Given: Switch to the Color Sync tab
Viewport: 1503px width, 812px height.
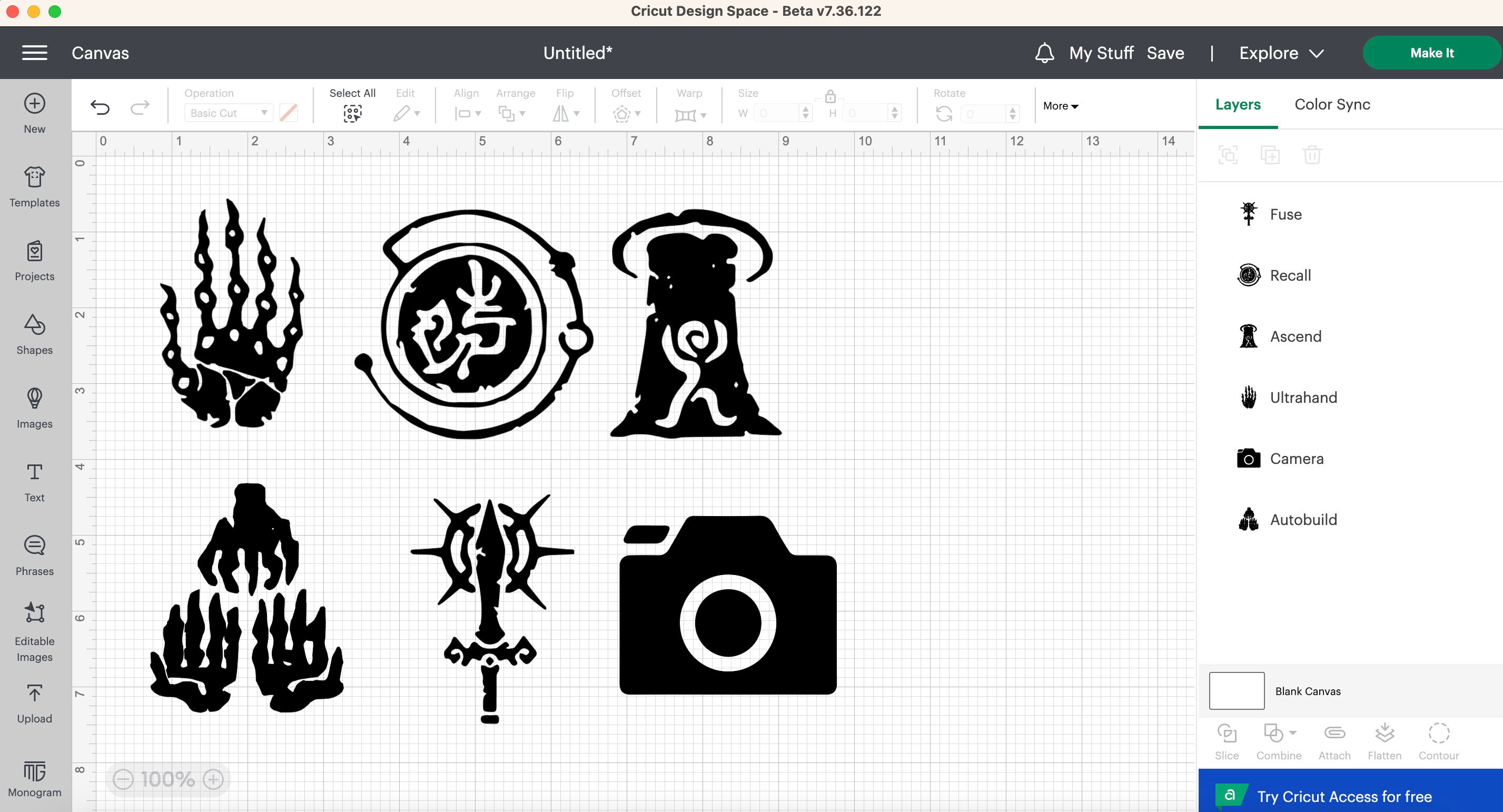Looking at the screenshot, I should coord(1332,104).
